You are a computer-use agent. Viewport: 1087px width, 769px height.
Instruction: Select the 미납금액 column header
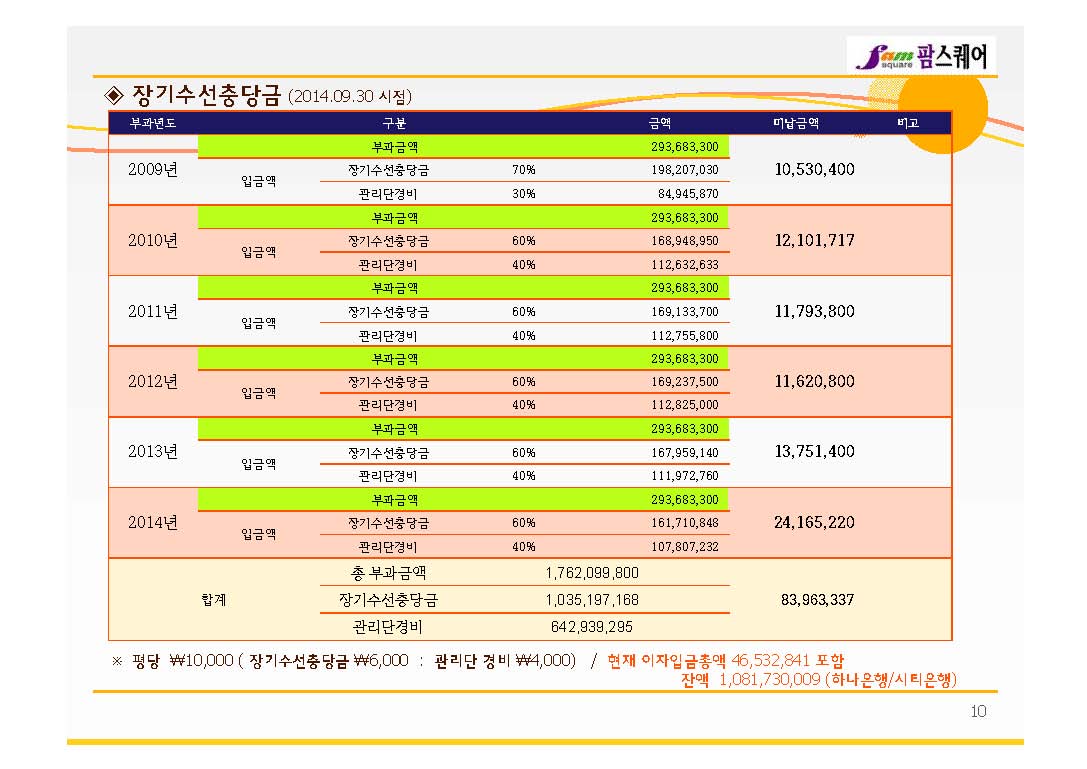pos(796,123)
